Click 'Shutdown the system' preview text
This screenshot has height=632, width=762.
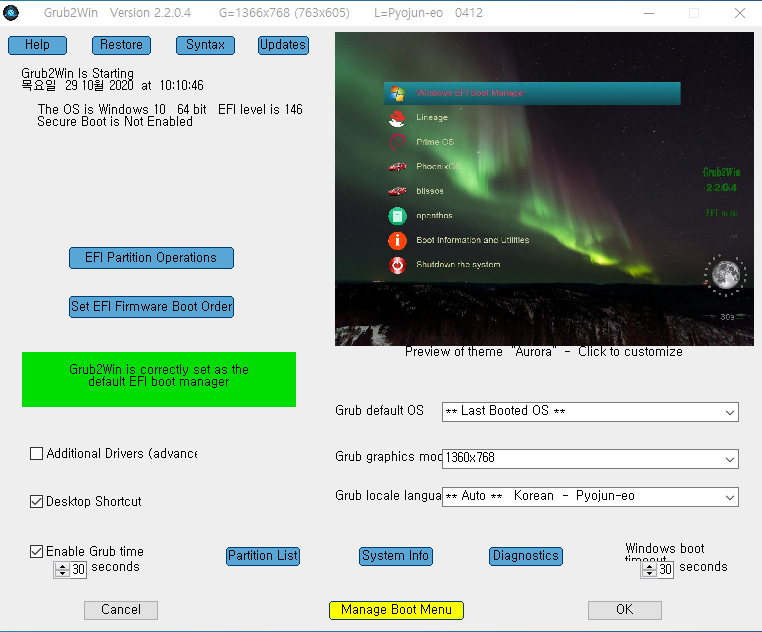458,265
